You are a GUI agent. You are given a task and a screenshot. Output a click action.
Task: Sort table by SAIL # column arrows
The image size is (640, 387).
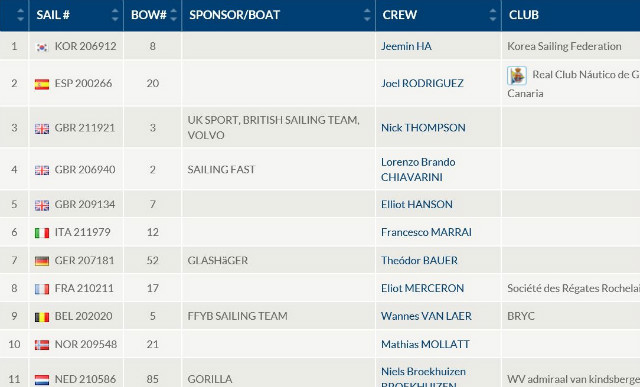115,15
